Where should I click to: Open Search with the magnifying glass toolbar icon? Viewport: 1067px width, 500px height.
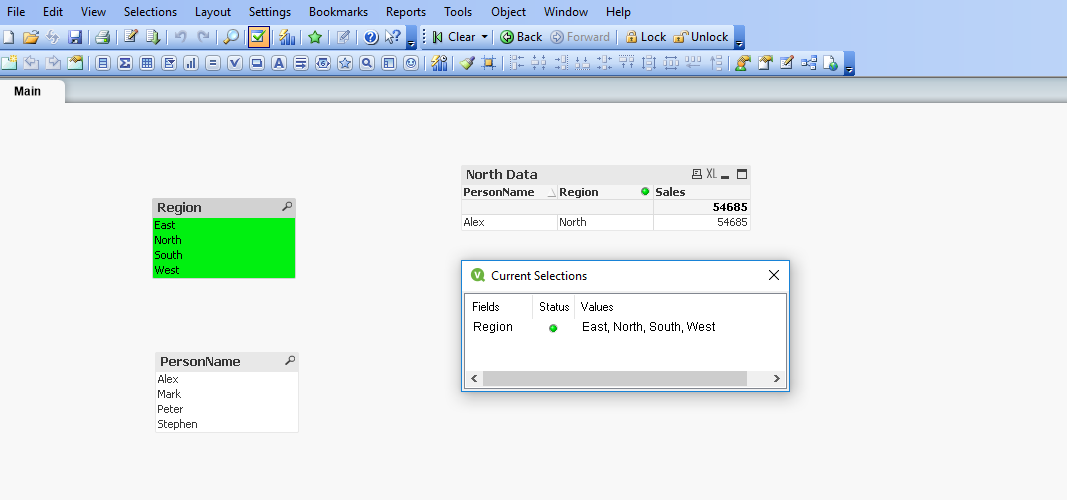[x=231, y=37]
